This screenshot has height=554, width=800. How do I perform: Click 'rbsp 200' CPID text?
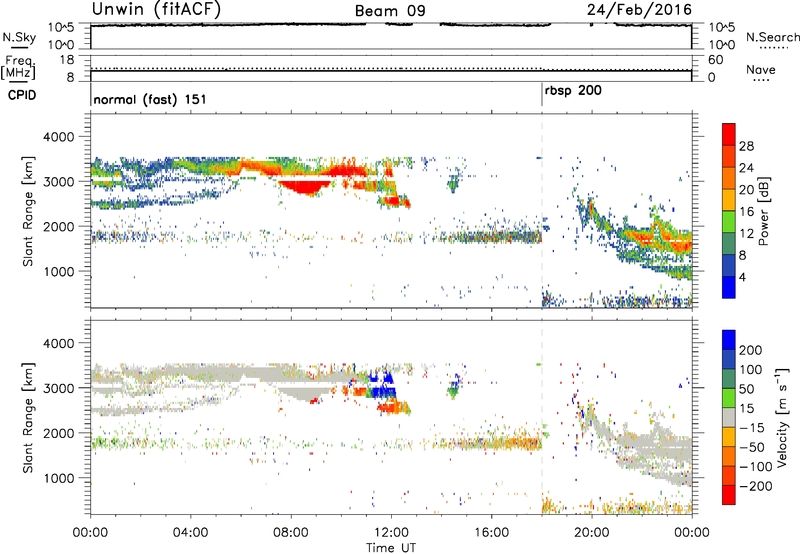coord(573,91)
